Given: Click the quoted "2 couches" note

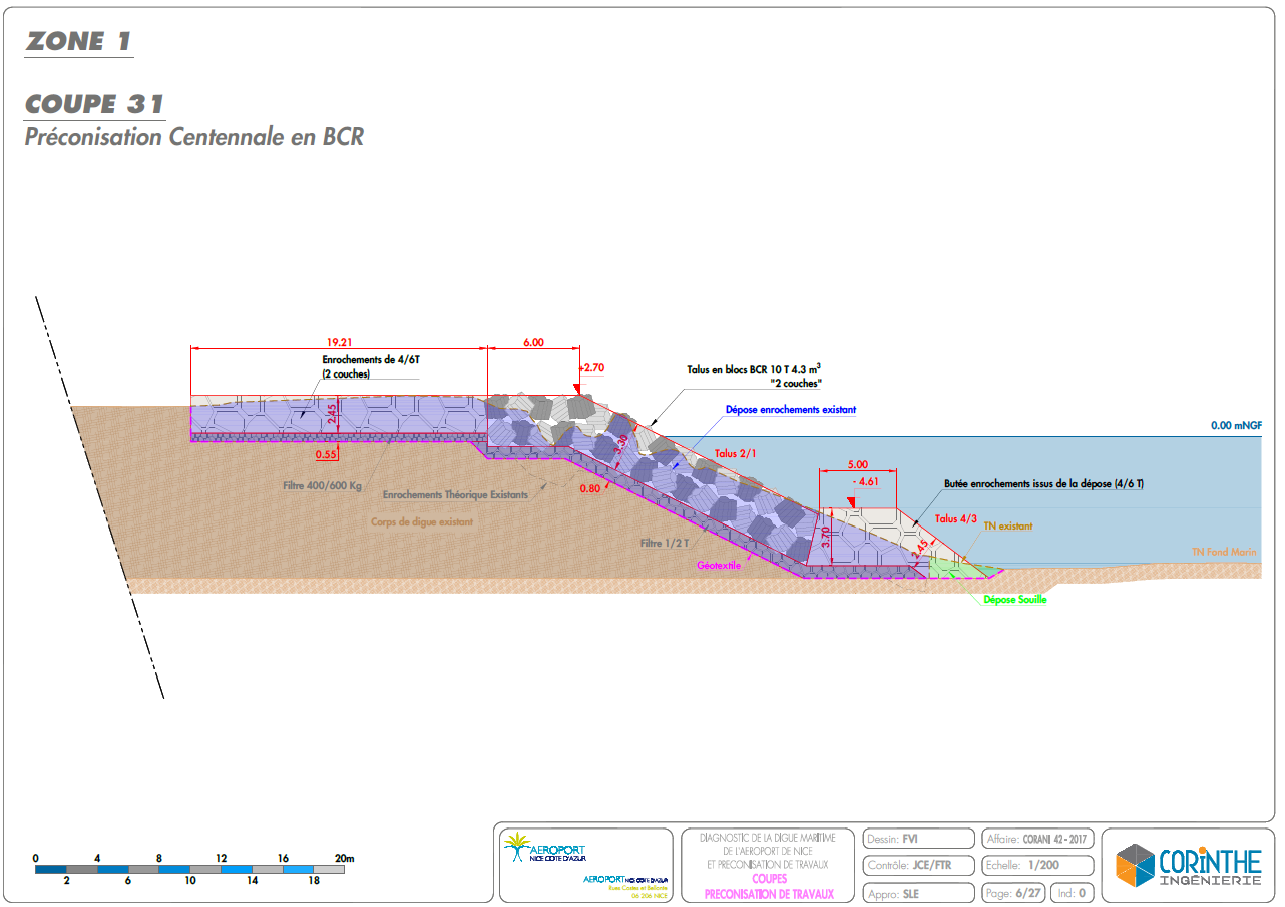Looking at the screenshot, I should pos(796,384).
